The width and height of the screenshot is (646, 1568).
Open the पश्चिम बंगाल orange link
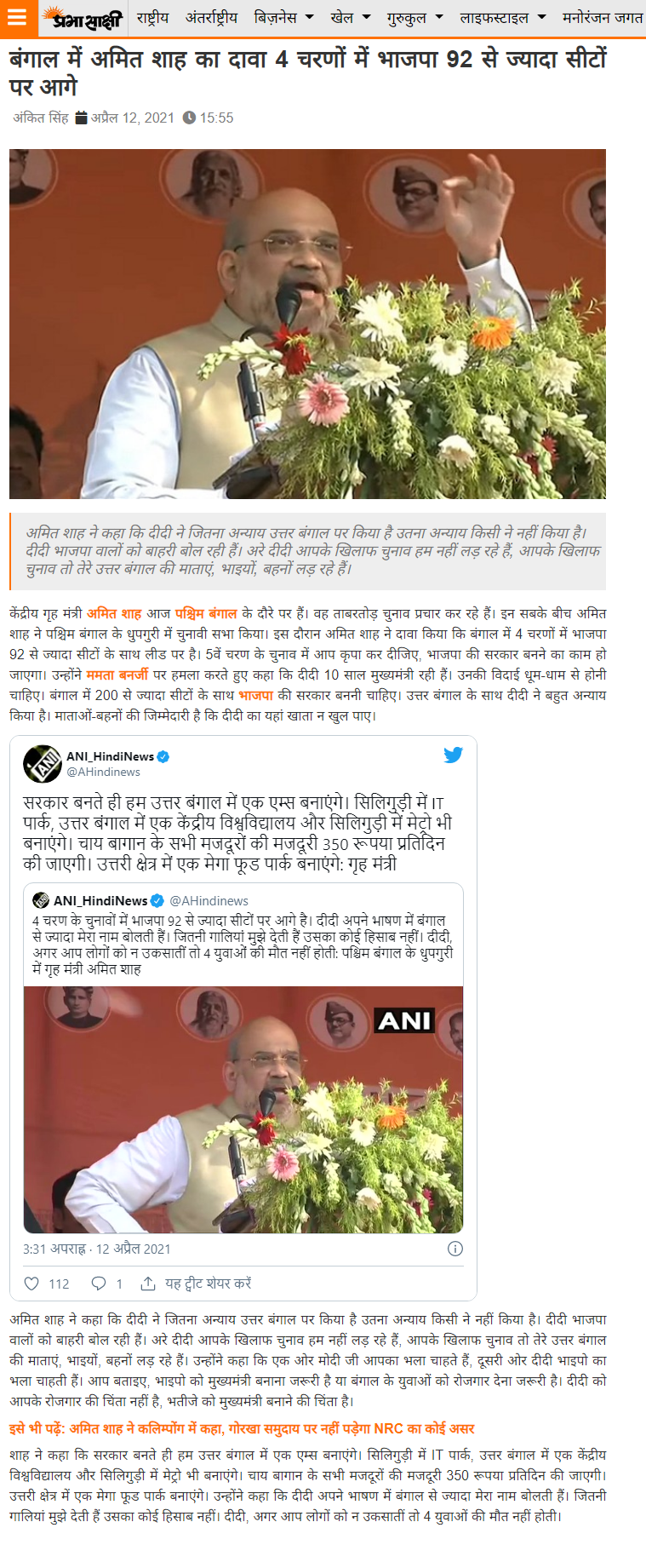(x=206, y=613)
